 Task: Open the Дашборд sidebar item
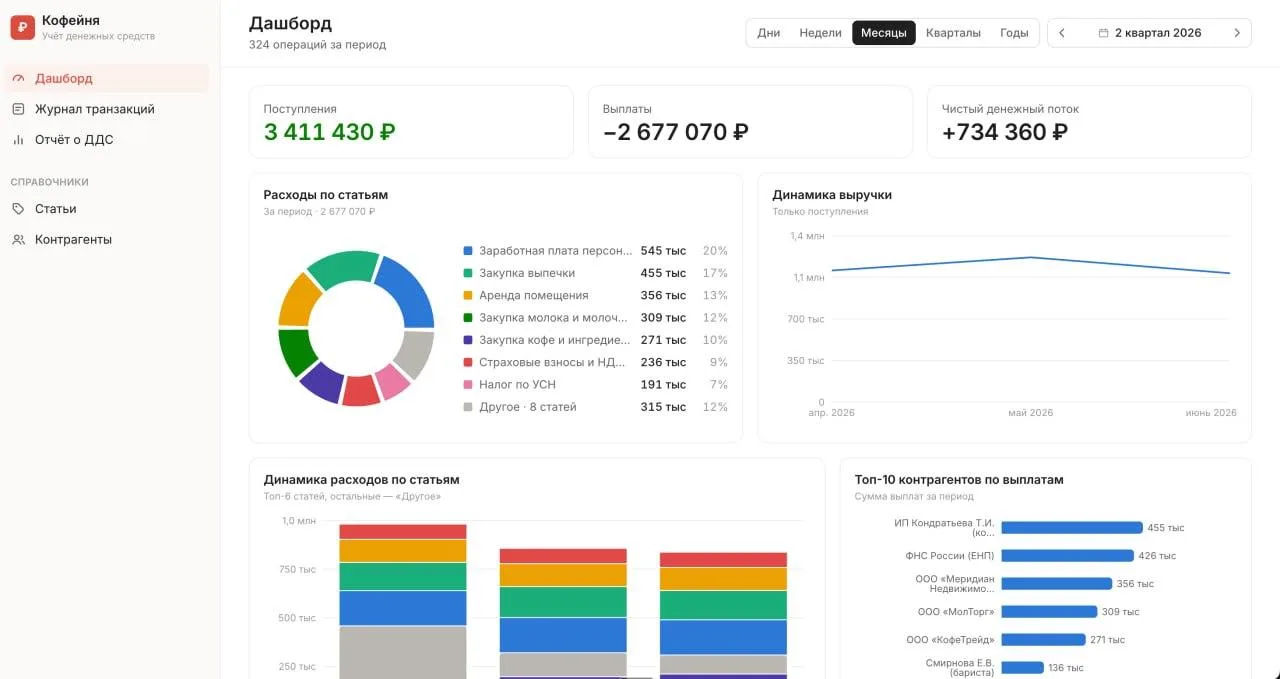point(107,78)
